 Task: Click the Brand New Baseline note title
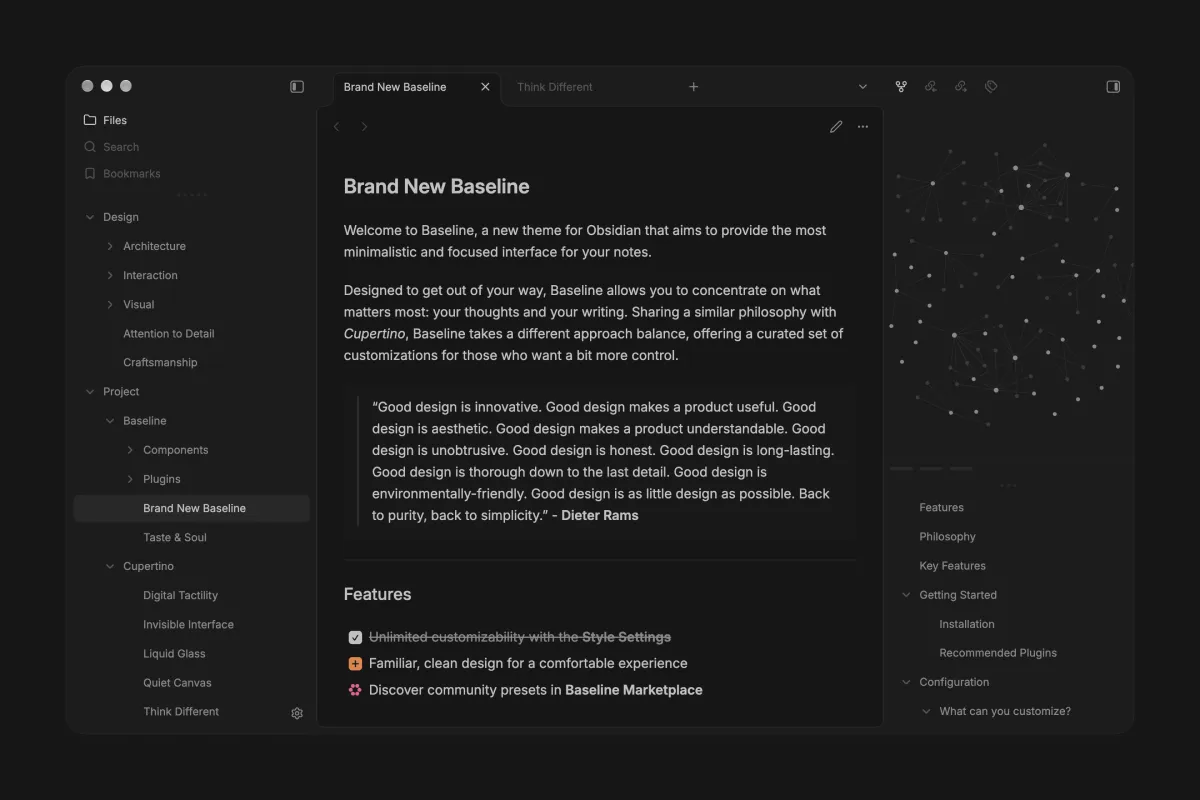[x=436, y=187]
